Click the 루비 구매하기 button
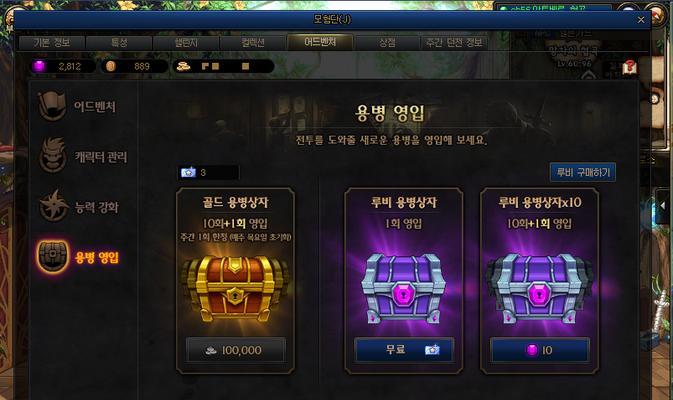This screenshot has height=400, width=673. point(583,172)
